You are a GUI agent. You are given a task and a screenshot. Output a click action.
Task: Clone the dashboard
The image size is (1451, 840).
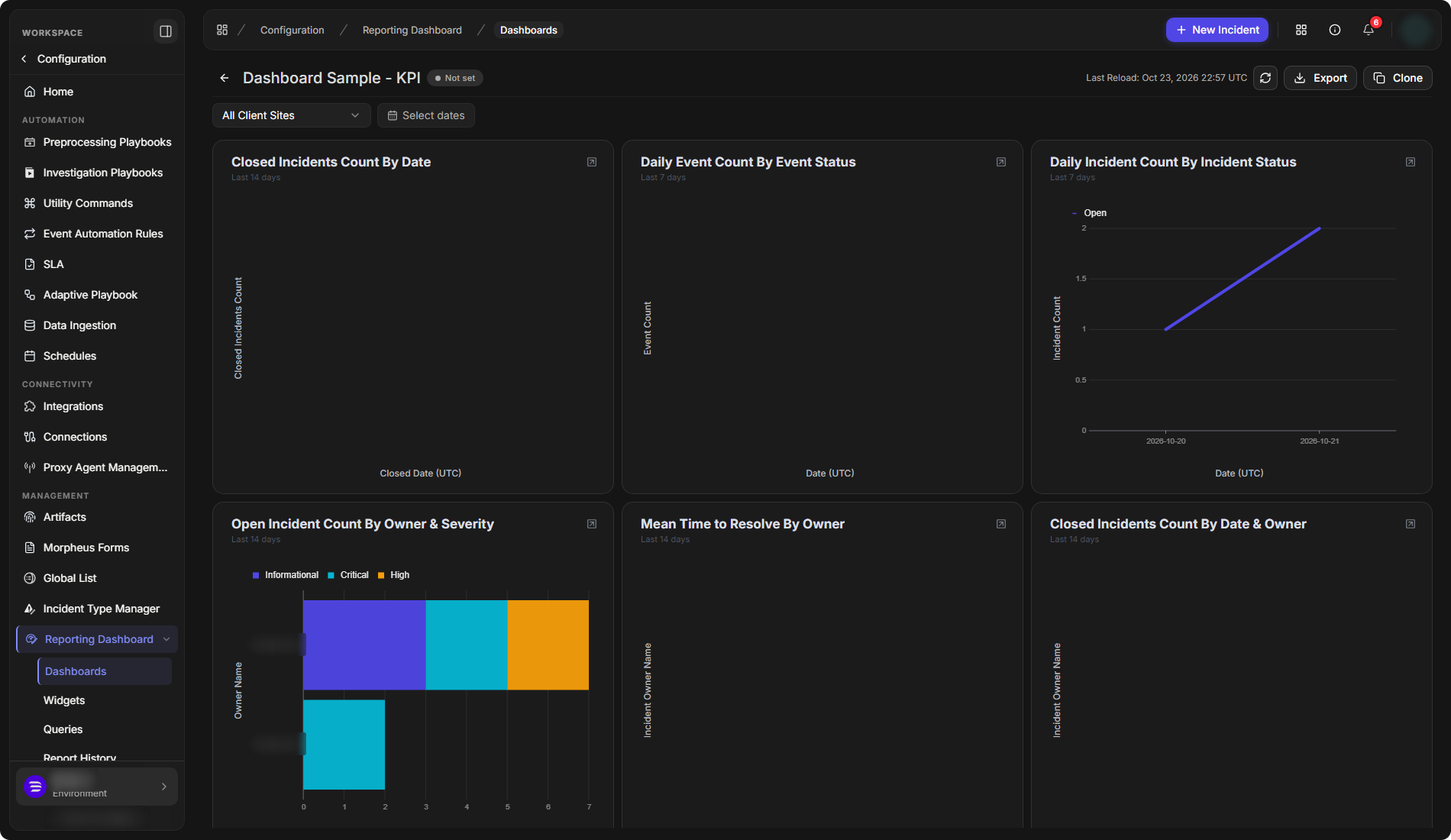click(x=1398, y=78)
